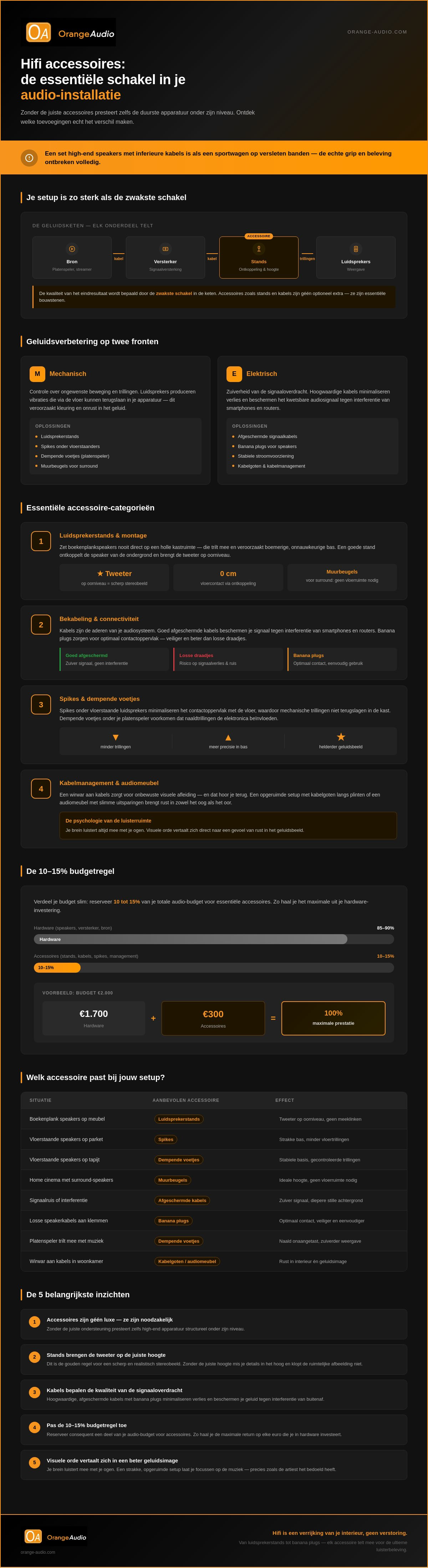Open the ORANGE-AUDIO.COM link at top right
This screenshot has width=428, height=1568.
click(x=377, y=32)
